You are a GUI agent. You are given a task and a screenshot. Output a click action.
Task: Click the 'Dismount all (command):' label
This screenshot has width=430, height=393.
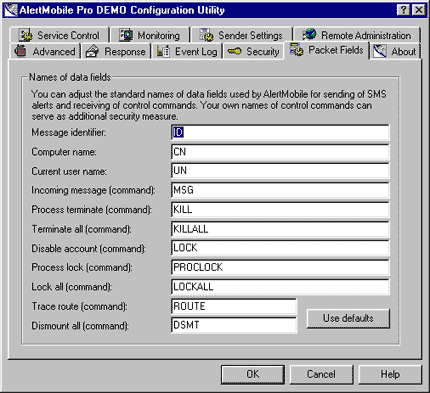(80, 326)
